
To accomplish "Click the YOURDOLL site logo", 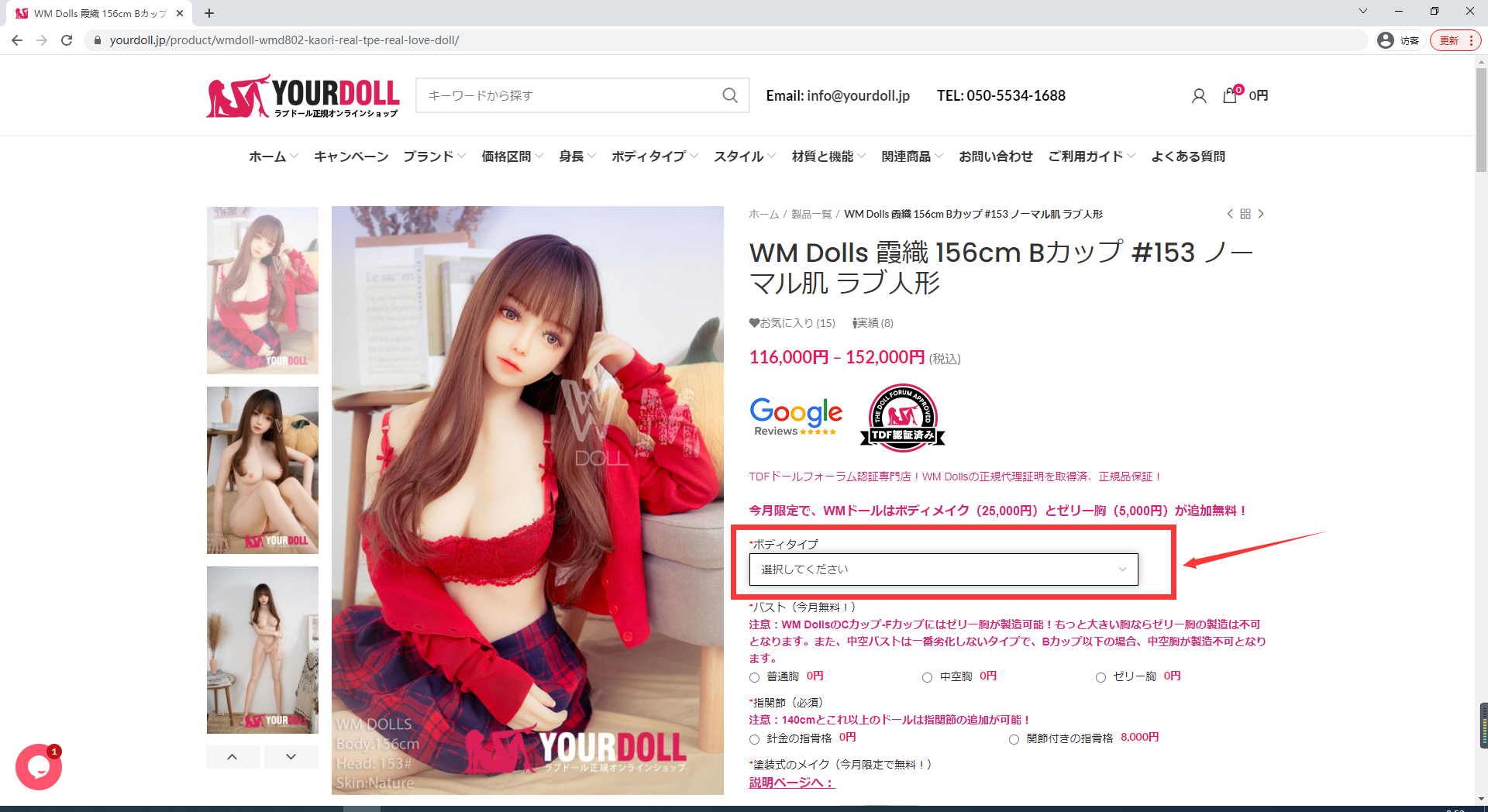I will coord(303,96).
